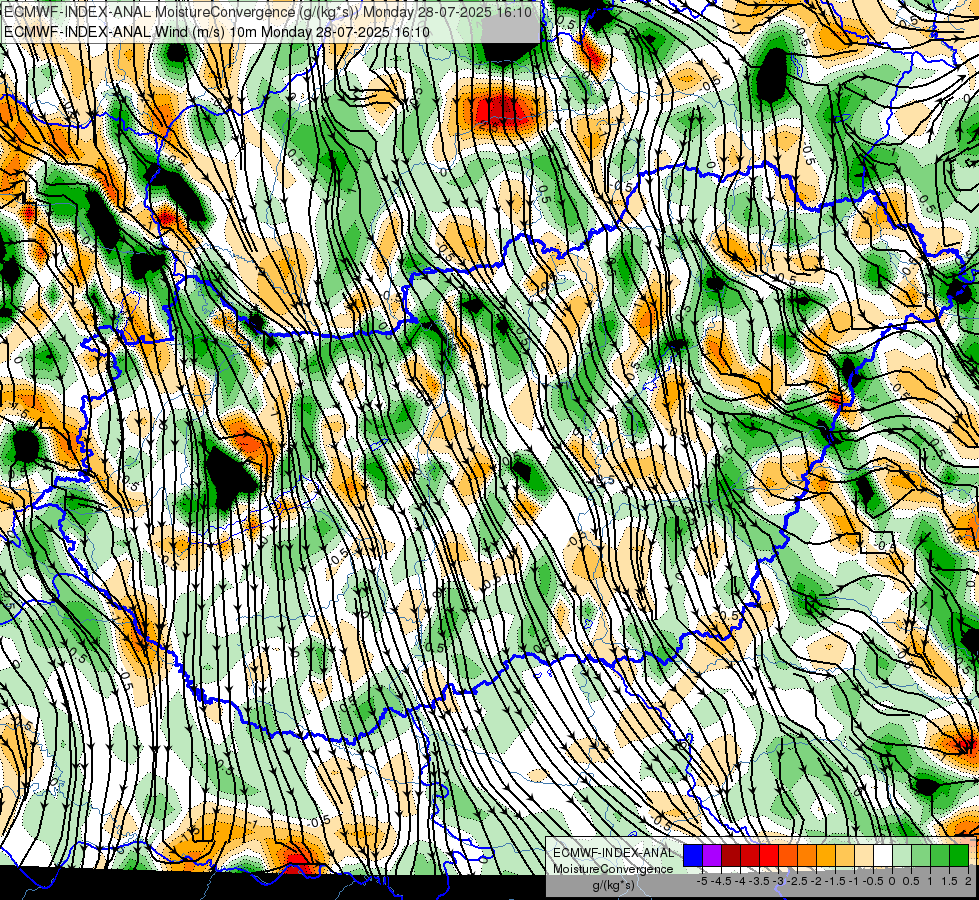Click the ECMWF-INDEX-ANAL label in the legend
The image size is (979, 900).
614,853
